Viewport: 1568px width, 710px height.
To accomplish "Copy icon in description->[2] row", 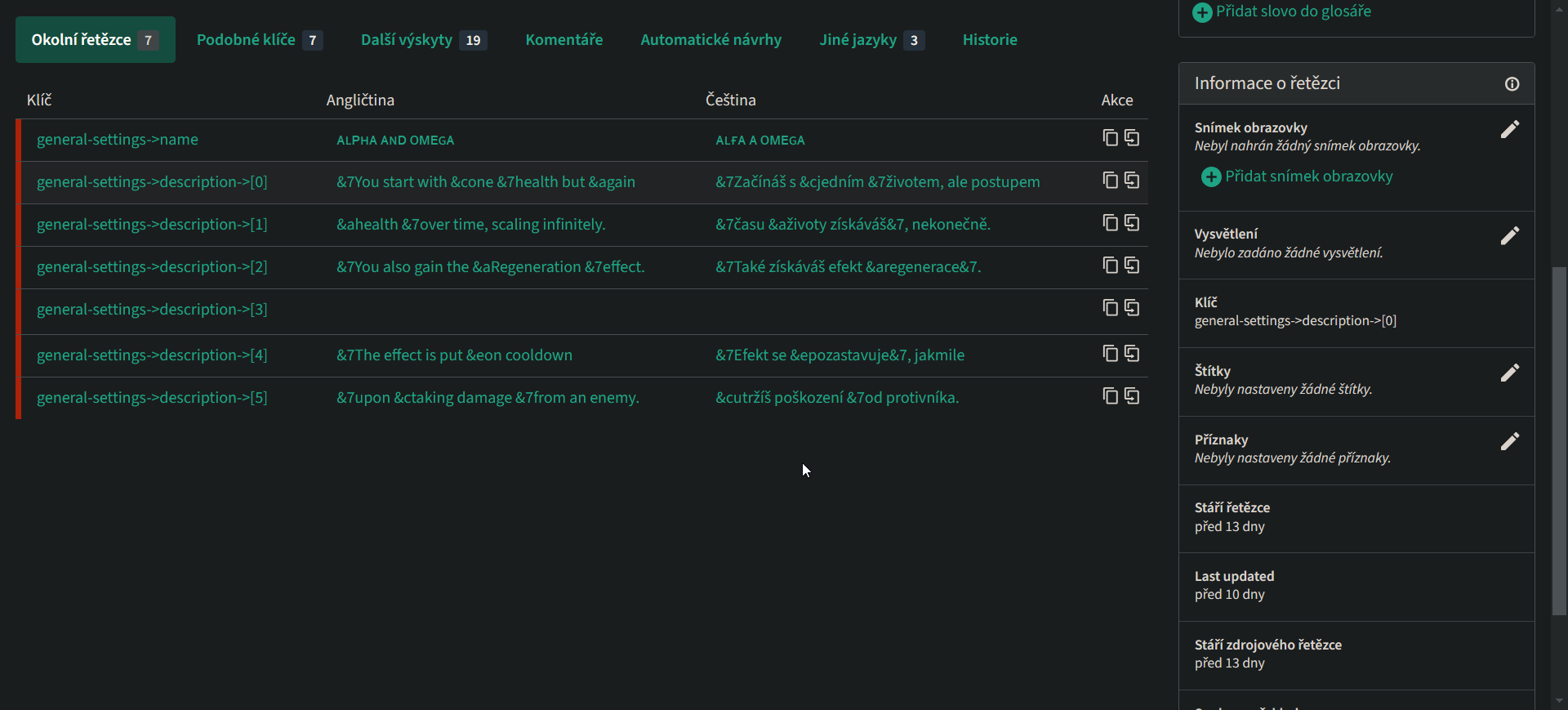I will 1110,265.
